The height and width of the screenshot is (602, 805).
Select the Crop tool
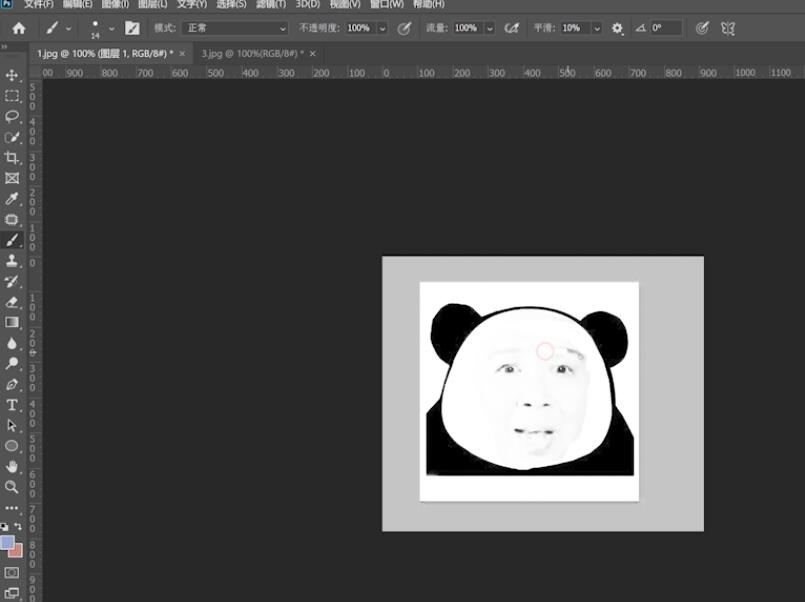coord(12,158)
